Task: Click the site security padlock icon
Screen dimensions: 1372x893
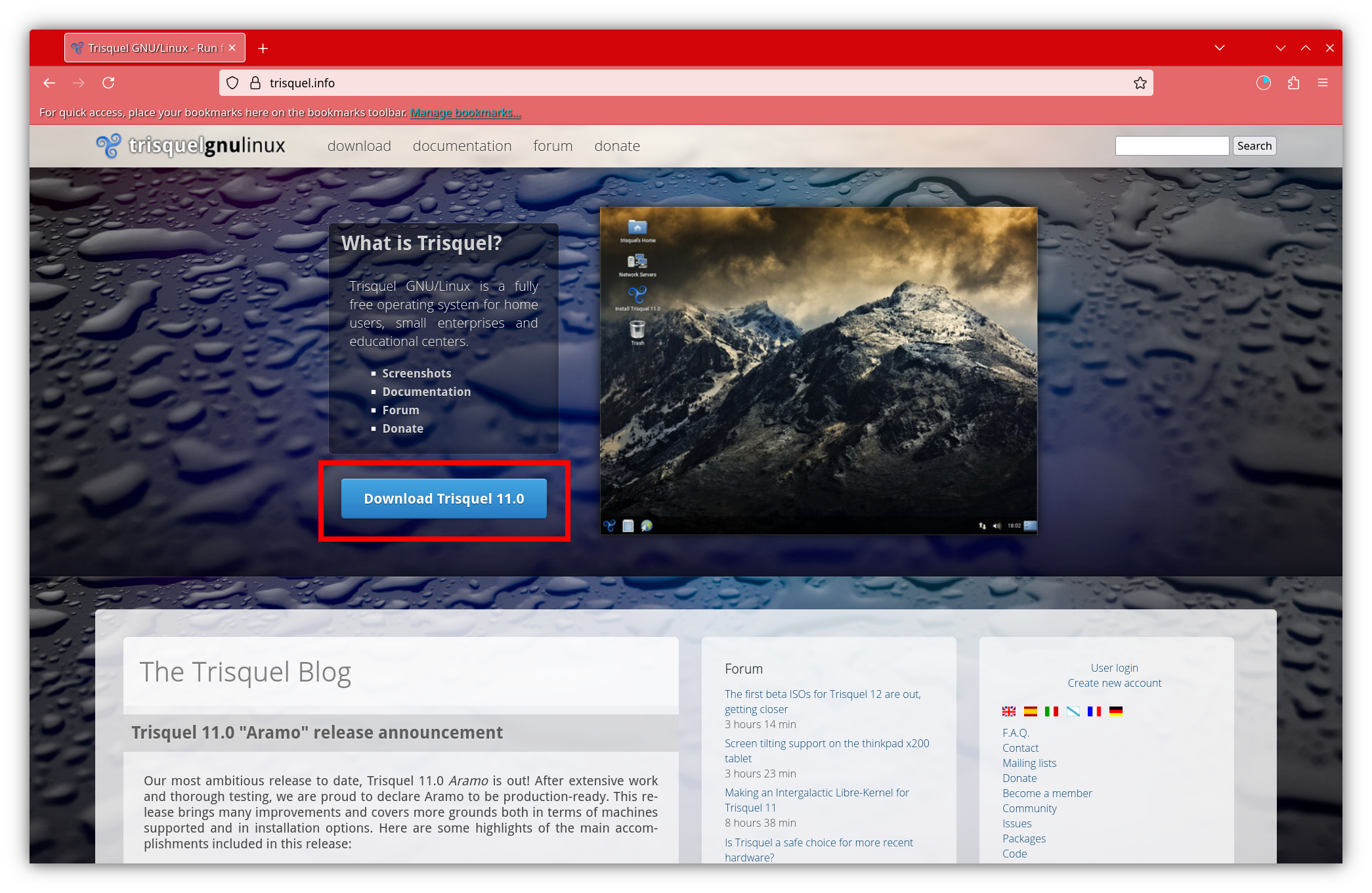Action: (255, 83)
